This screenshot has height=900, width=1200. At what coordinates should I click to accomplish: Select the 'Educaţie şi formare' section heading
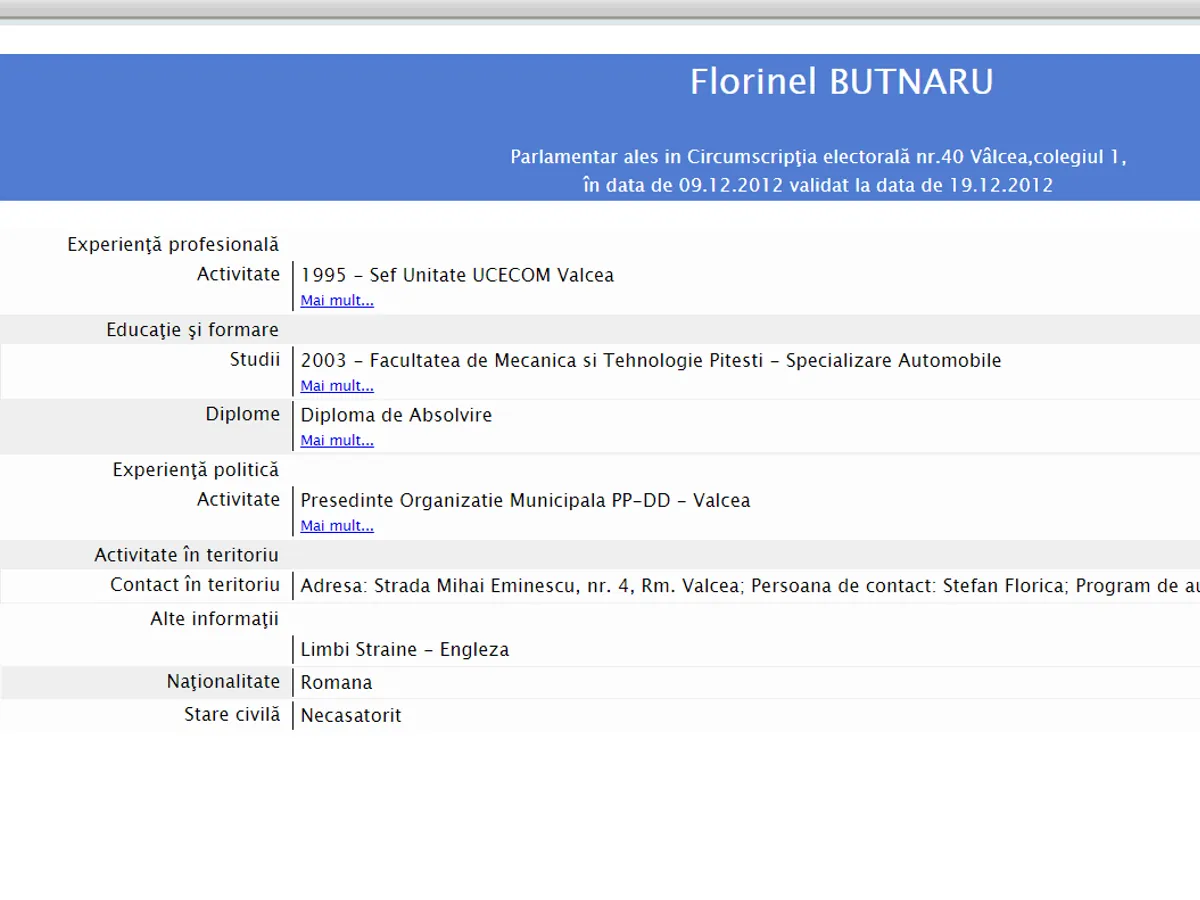click(192, 330)
